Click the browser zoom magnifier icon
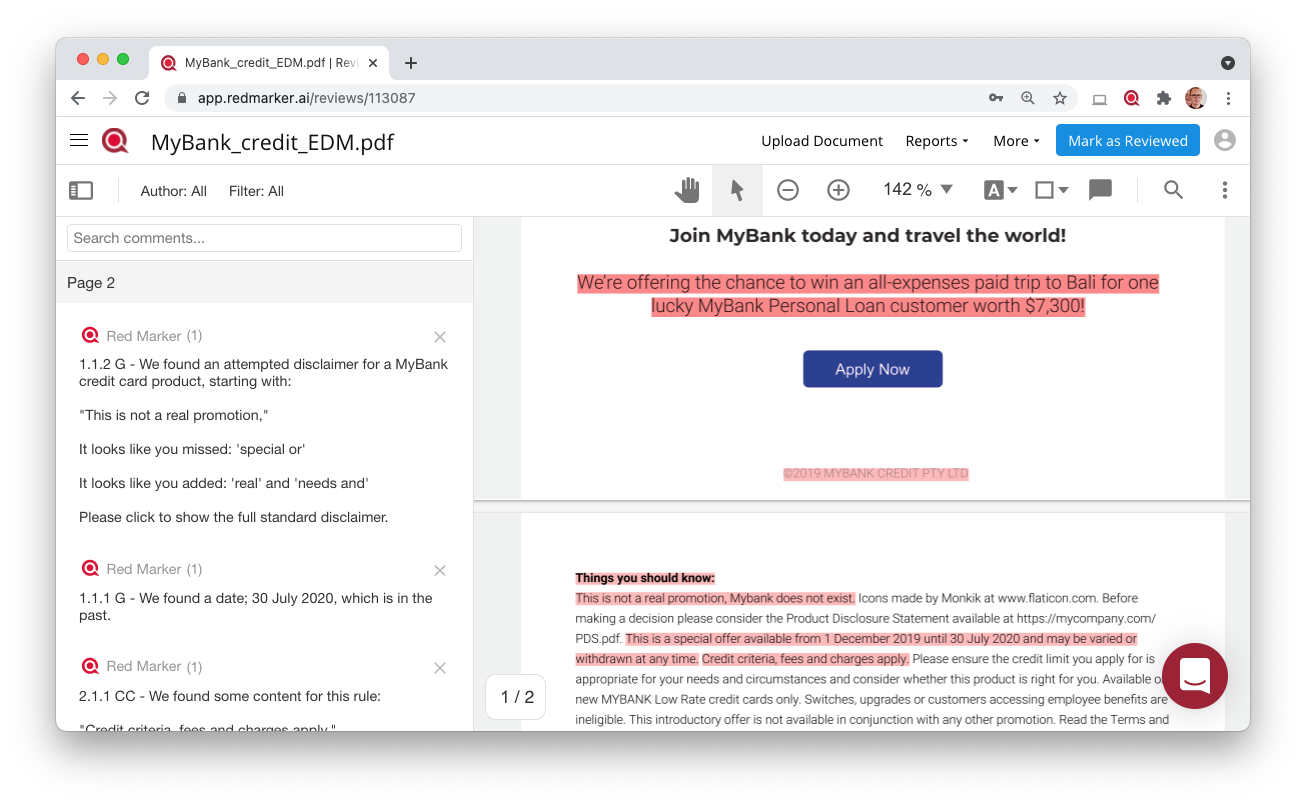The width and height of the screenshot is (1306, 805). pyautogui.click(x=1028, y=98)
